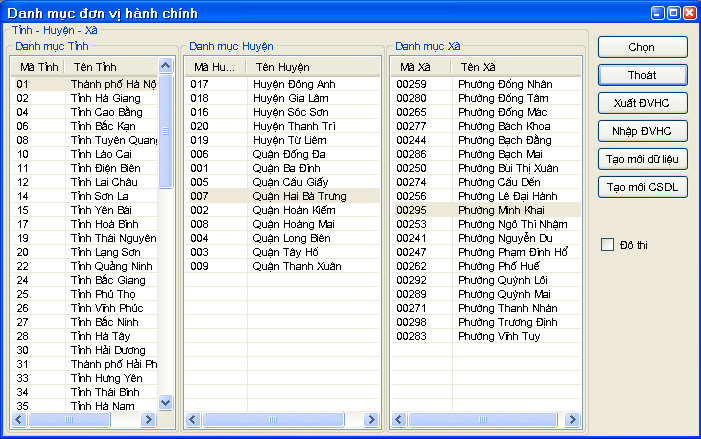
Task: Select Phường Nguyễn Du row
Action: [x=486, y=238]
